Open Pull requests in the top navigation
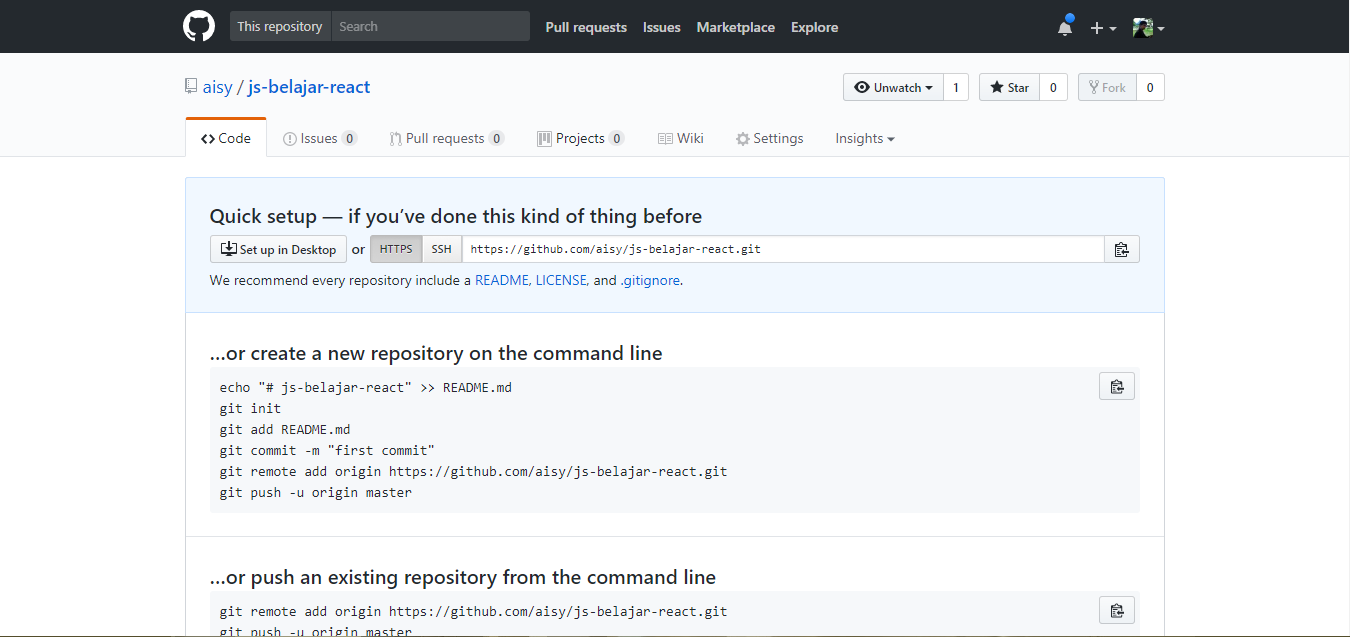 [x=586, y=28]
